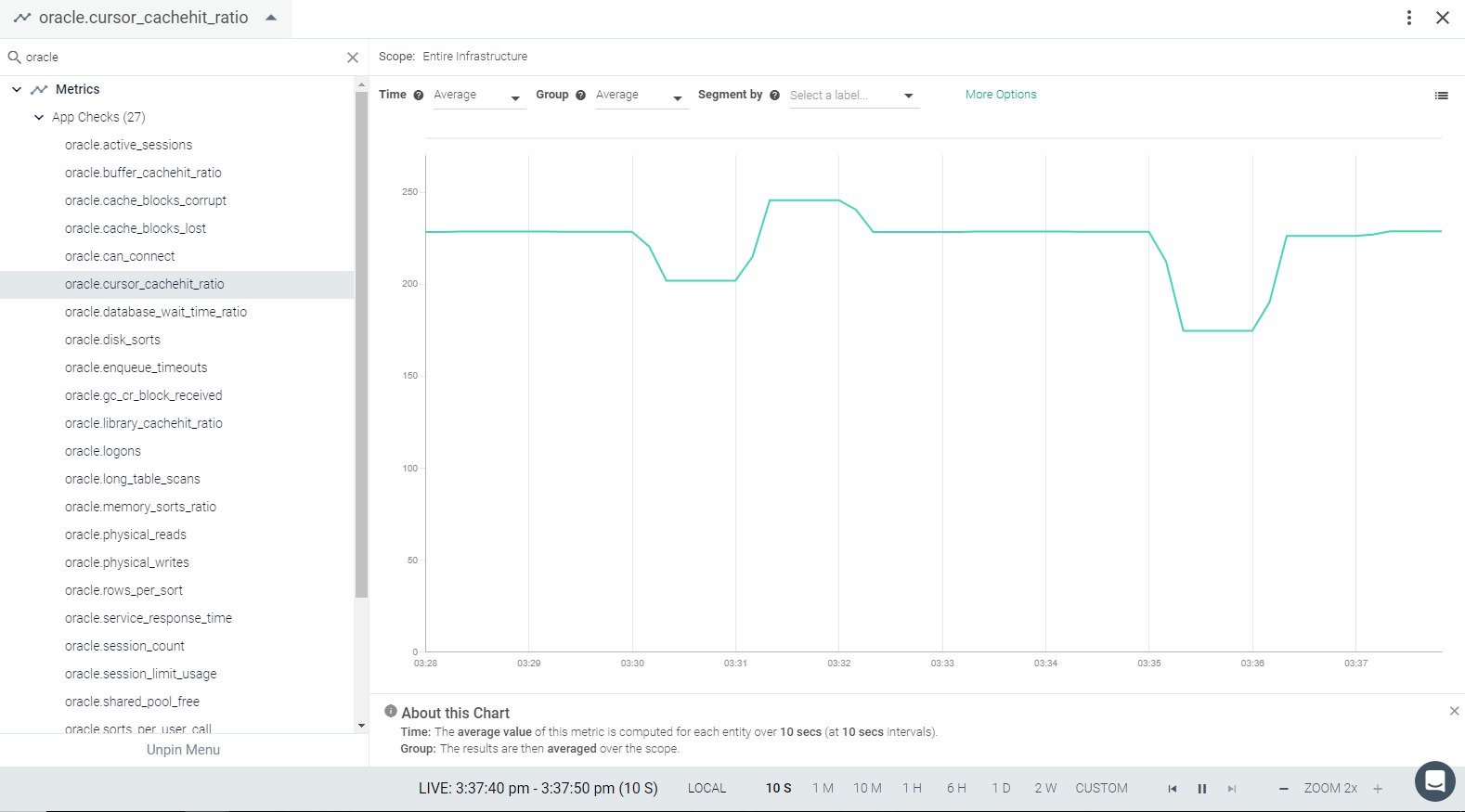Select the 1 M time range
1465x812 pixels.
click(x=823, y=788)
